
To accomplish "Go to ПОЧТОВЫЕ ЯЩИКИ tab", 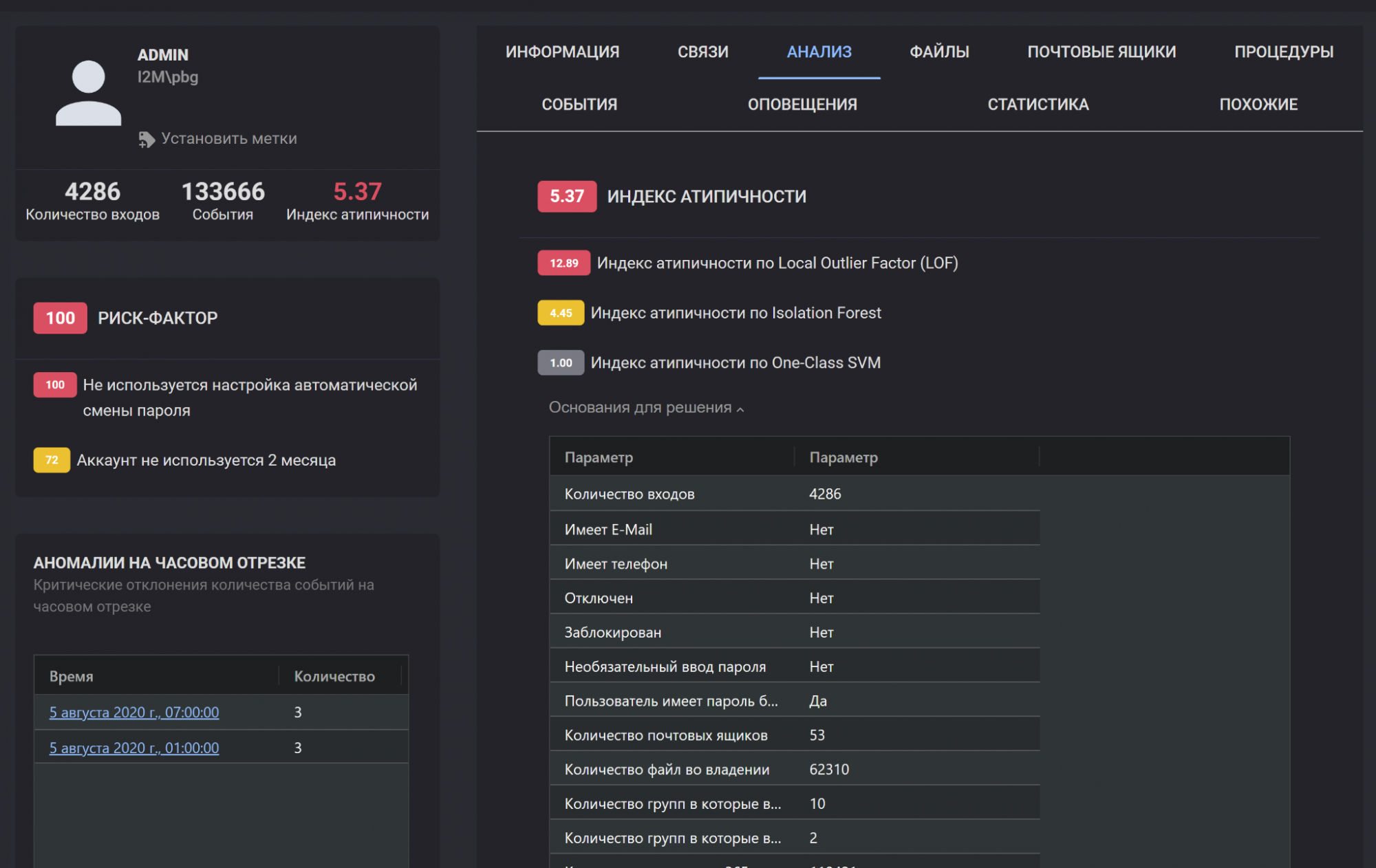I will point(1101,52).
